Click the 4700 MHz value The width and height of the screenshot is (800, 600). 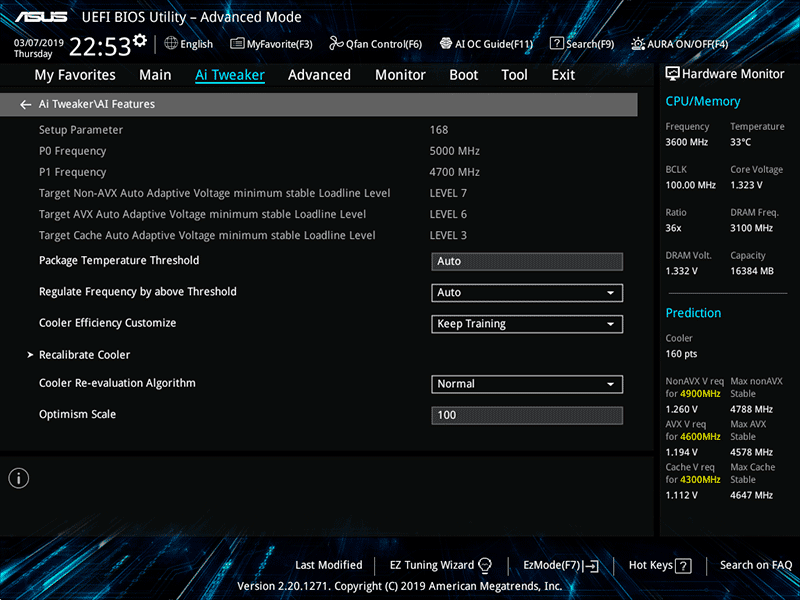[455, 172]
